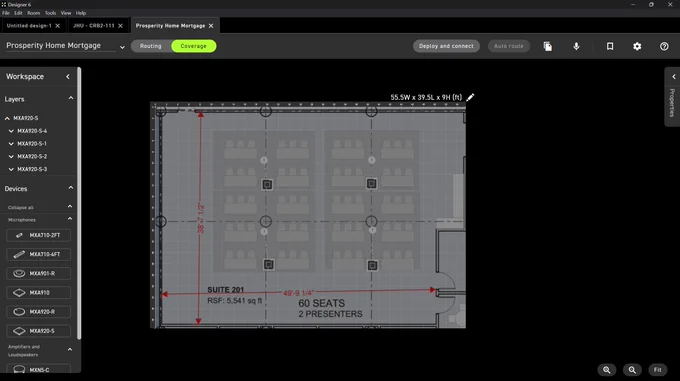
Task: Click the microphone icon in toolbar
Action: click(576, 46)
